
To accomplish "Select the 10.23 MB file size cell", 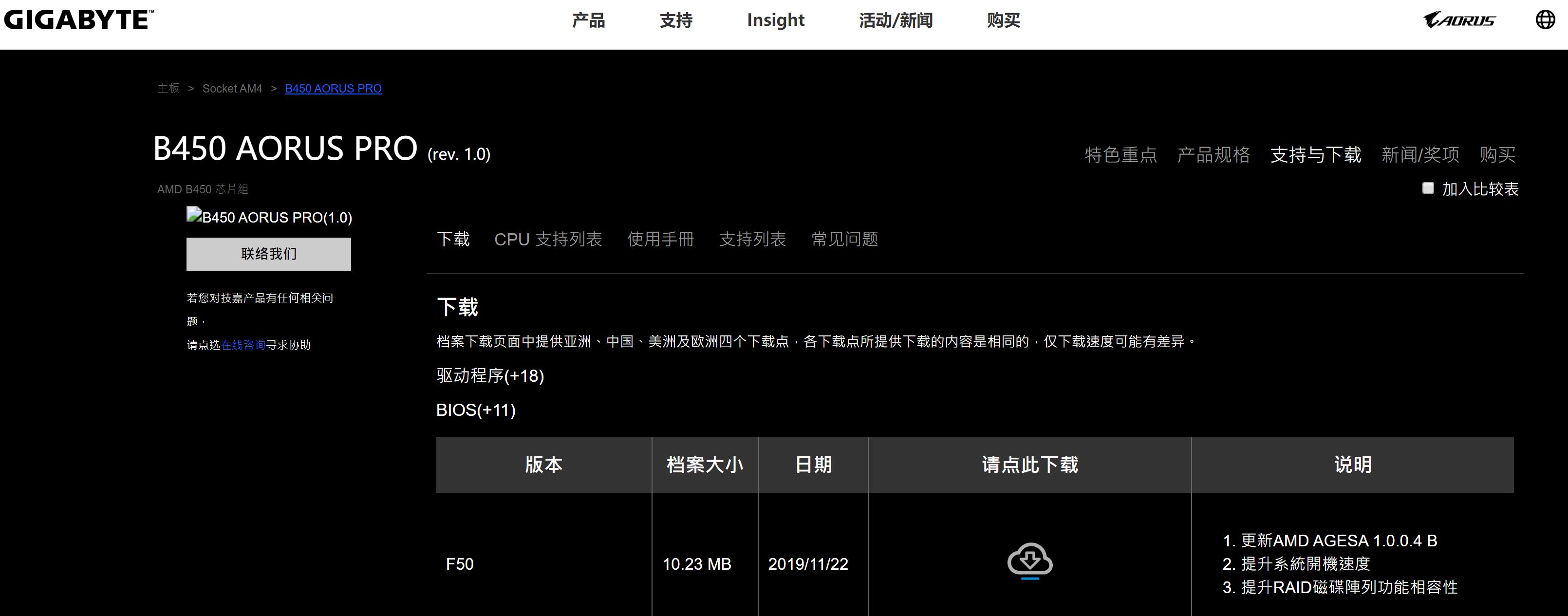I will pos(696,564).
